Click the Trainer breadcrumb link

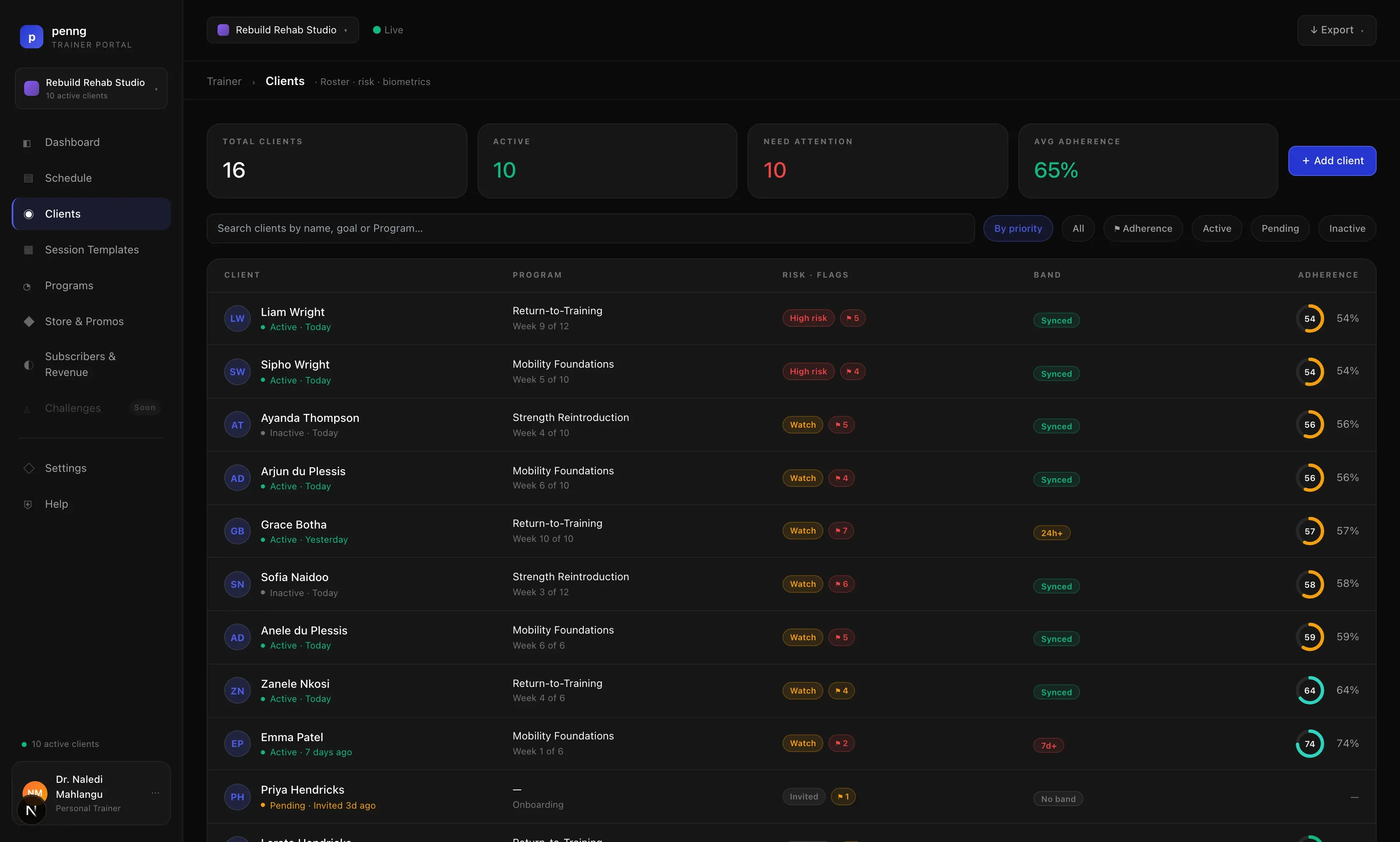tap(224, 81)
